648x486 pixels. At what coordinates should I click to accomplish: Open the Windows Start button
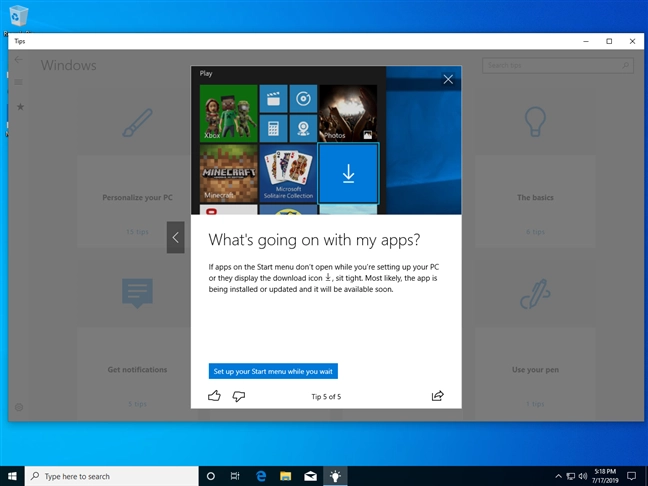pyautogui.click(x=12, y=476)
